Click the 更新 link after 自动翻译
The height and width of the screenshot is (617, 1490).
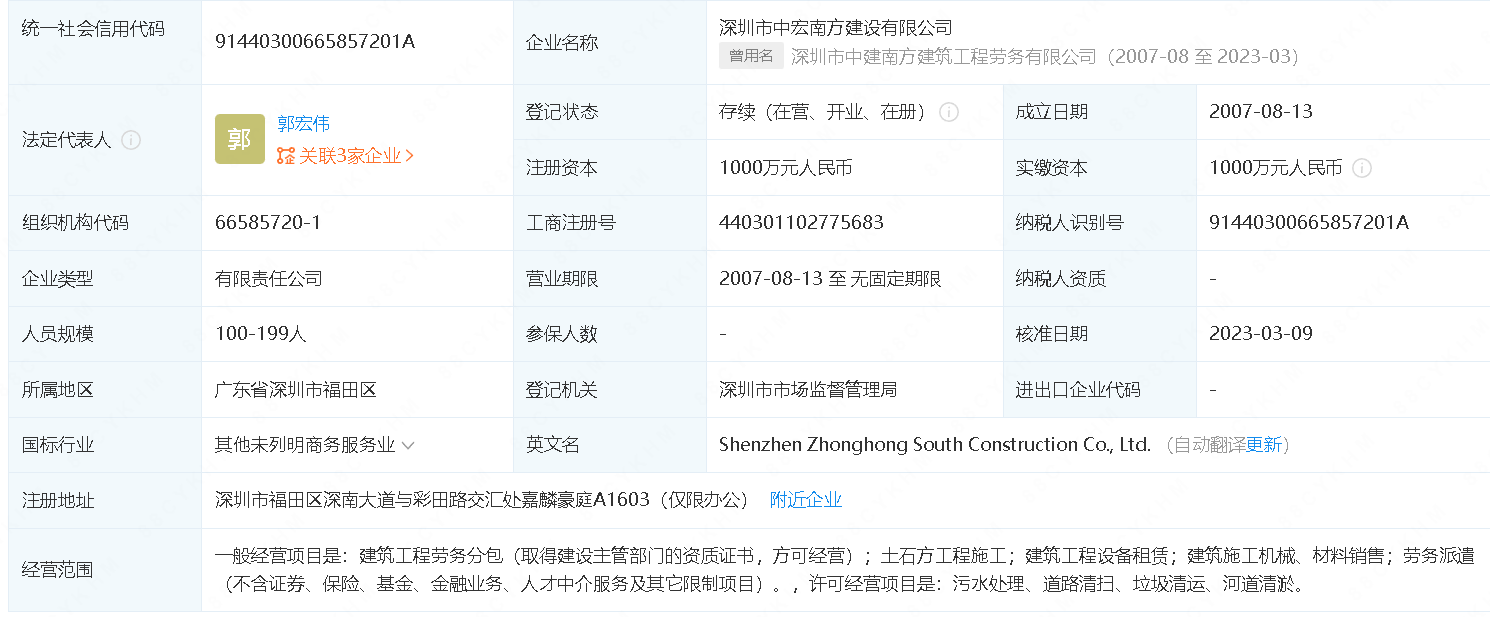(x=1264, y=445)
